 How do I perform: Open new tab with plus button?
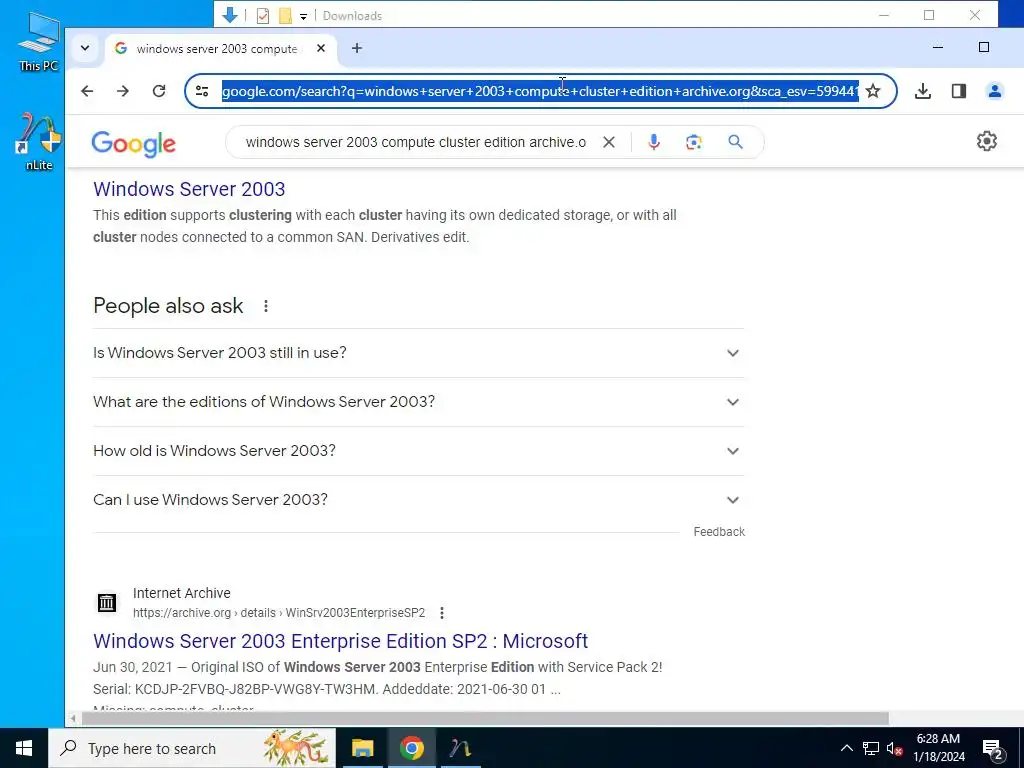tap(357, 48)
